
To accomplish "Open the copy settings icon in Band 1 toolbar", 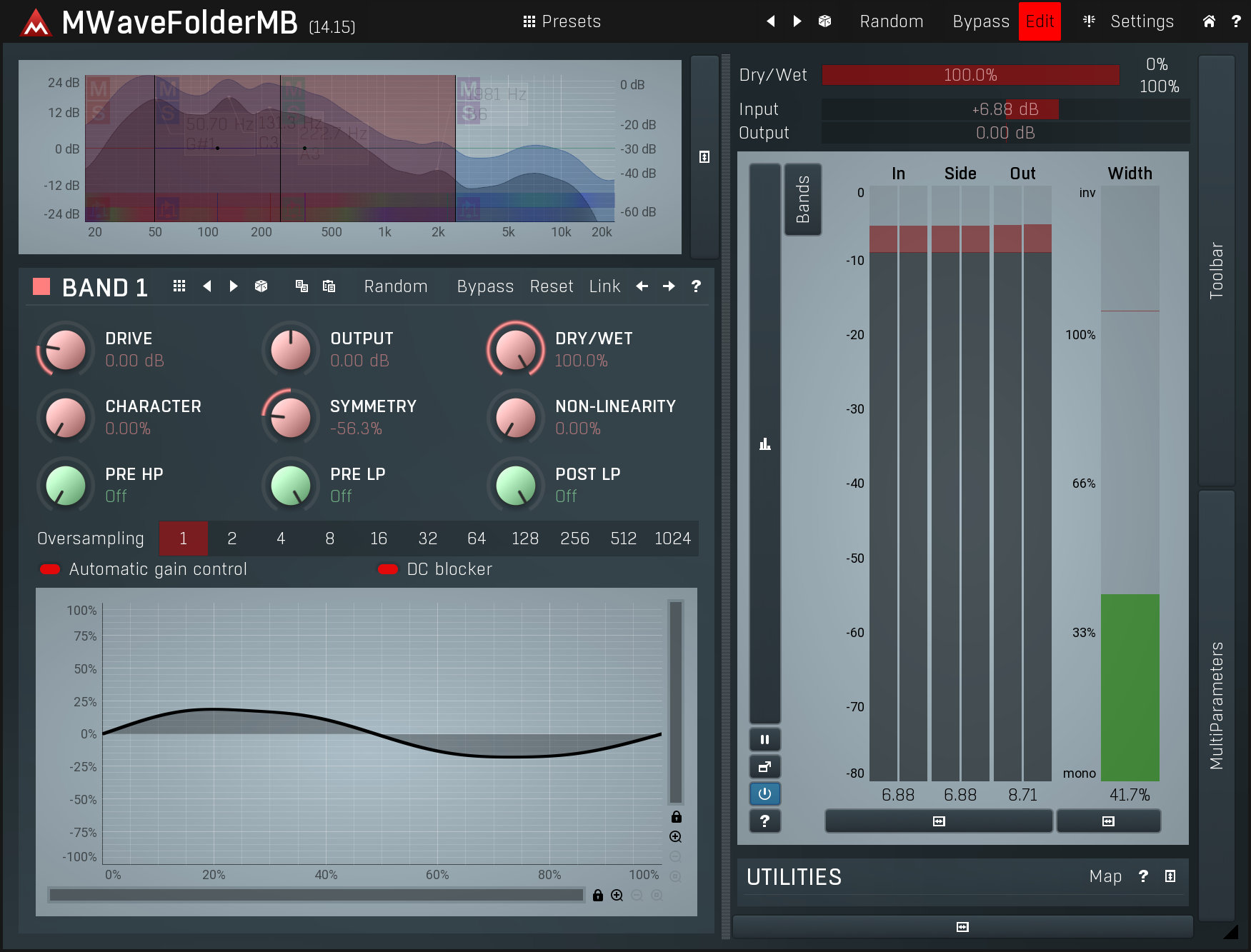I will 301,286.
